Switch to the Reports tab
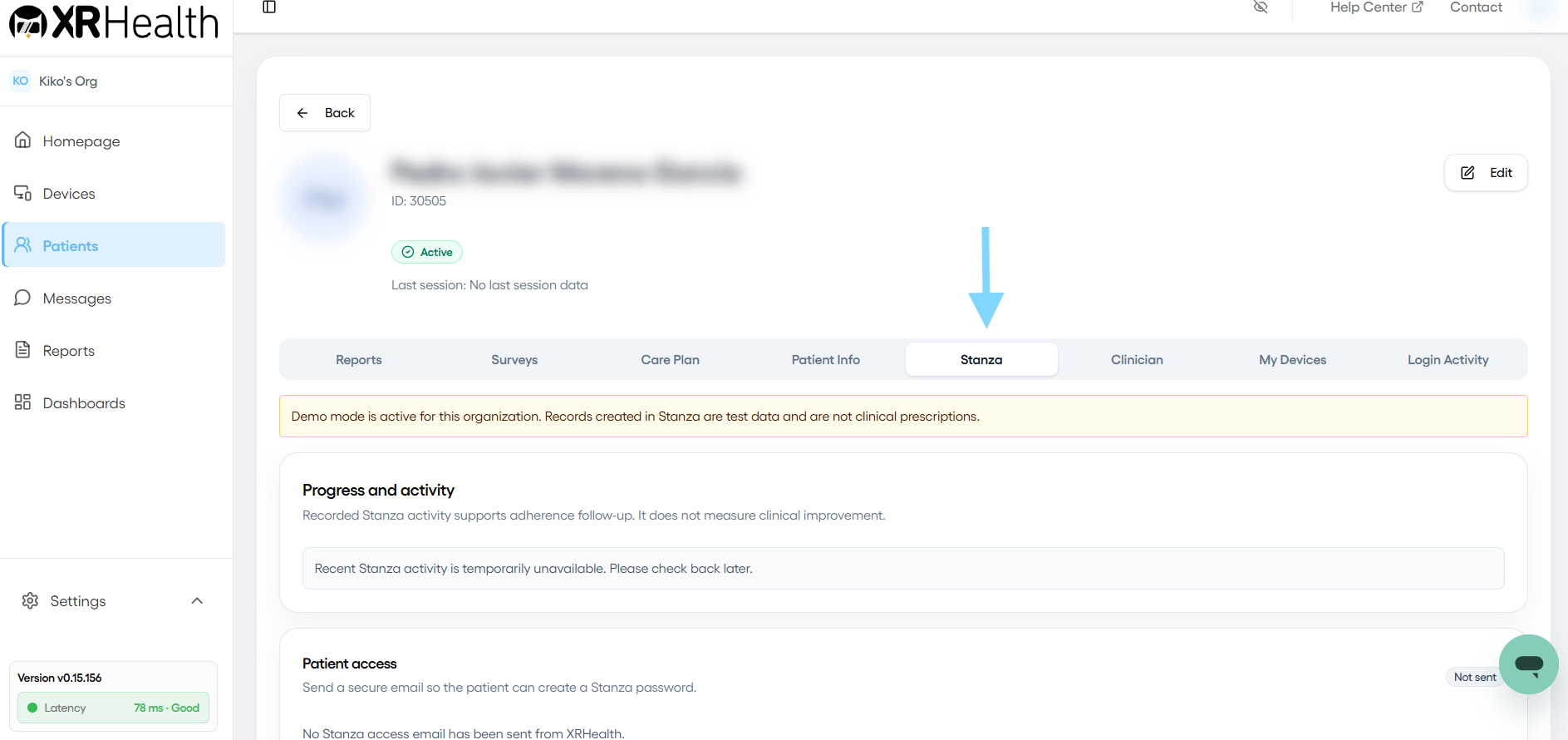1568x740 pixels. (x=359, y=360)
